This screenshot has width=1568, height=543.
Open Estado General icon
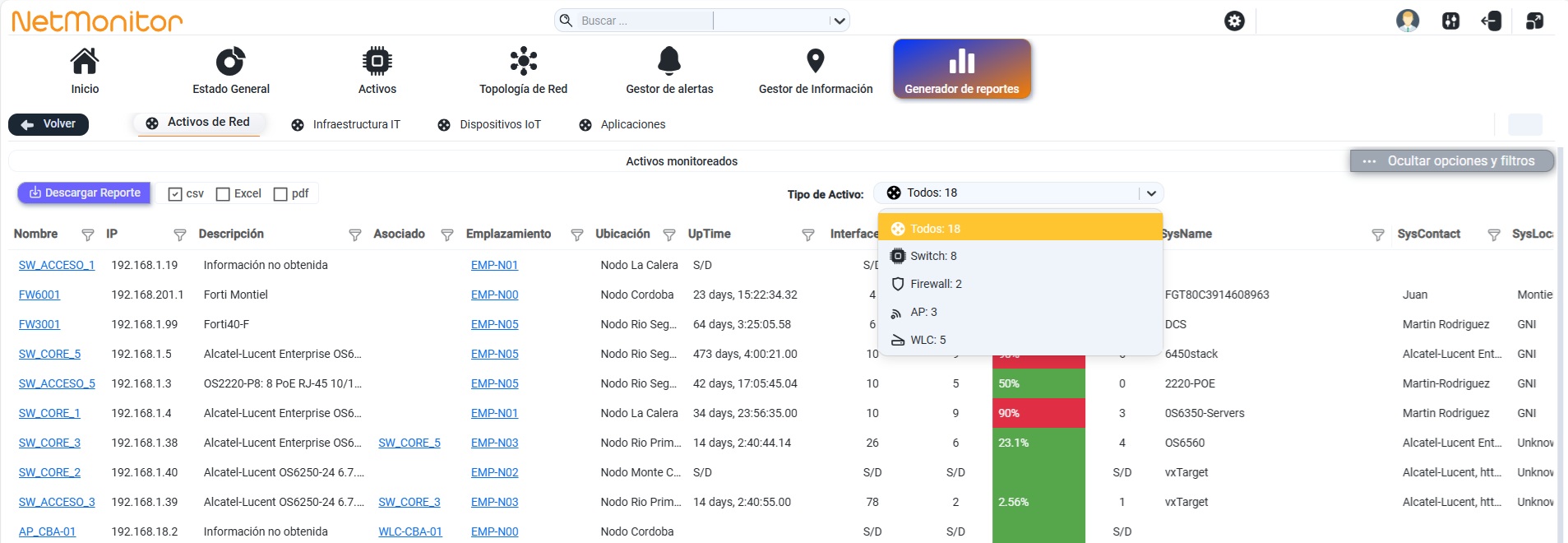point(230,61)
